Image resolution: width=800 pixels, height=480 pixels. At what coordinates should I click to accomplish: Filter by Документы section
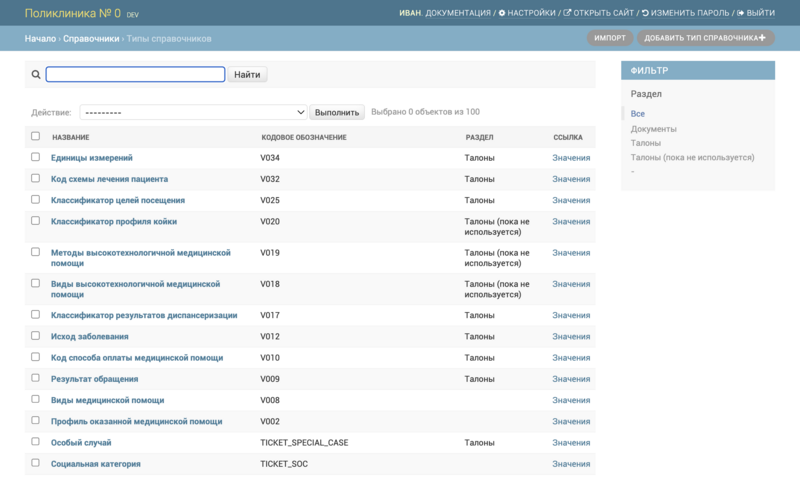tap(654, 129)
